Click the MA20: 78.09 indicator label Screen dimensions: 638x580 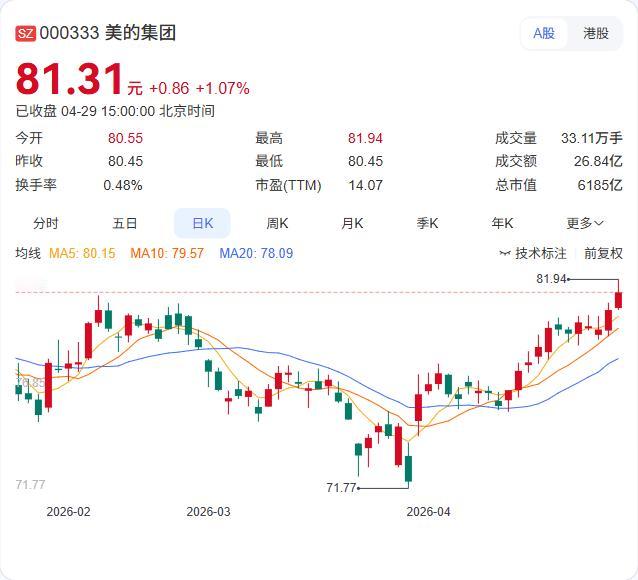coord(256,253)
